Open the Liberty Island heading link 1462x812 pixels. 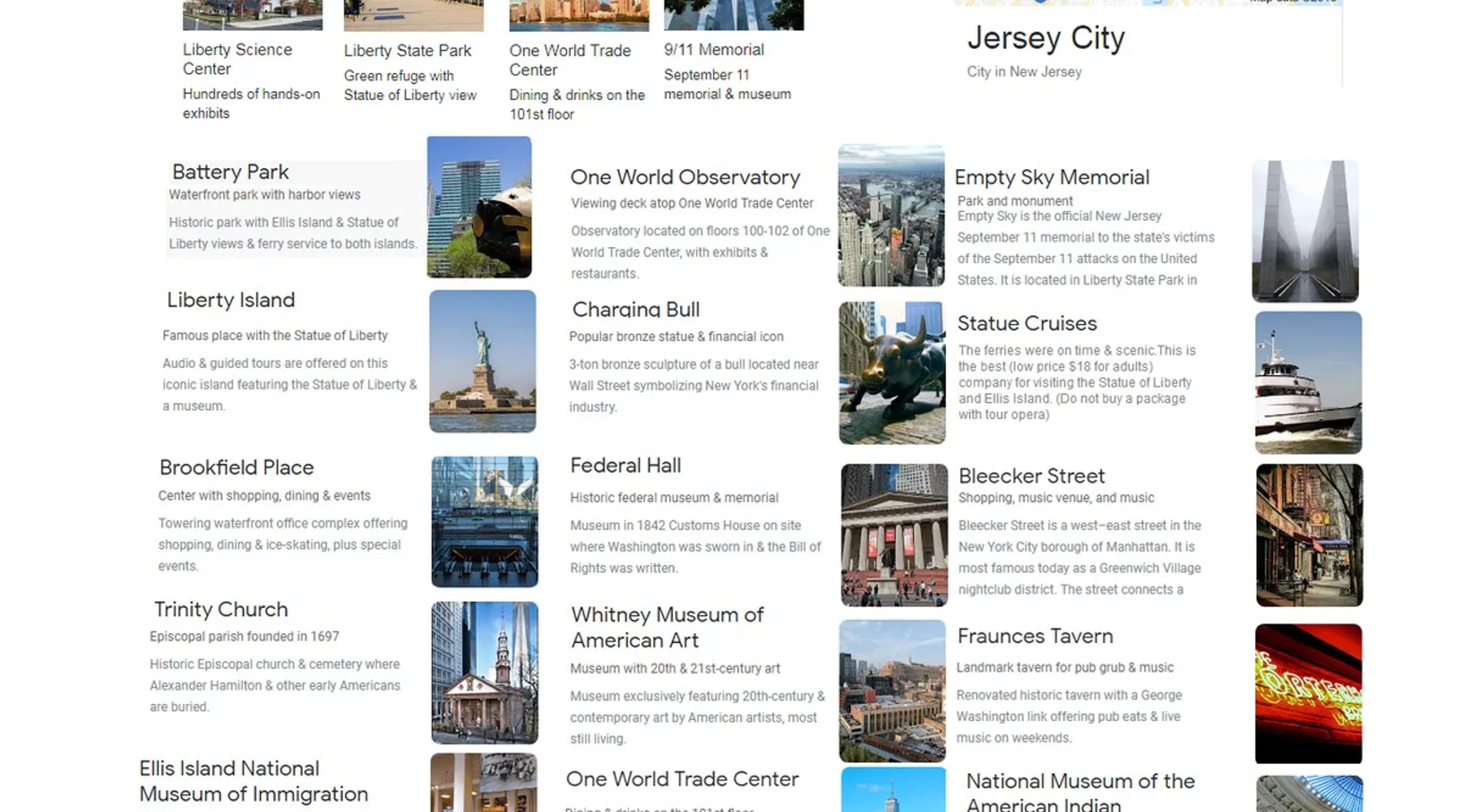(231, 300)
